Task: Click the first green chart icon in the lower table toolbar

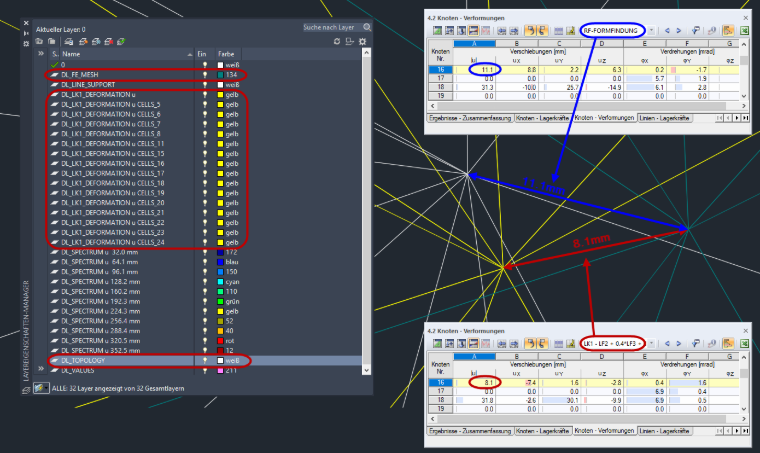Action: point(438,344)
